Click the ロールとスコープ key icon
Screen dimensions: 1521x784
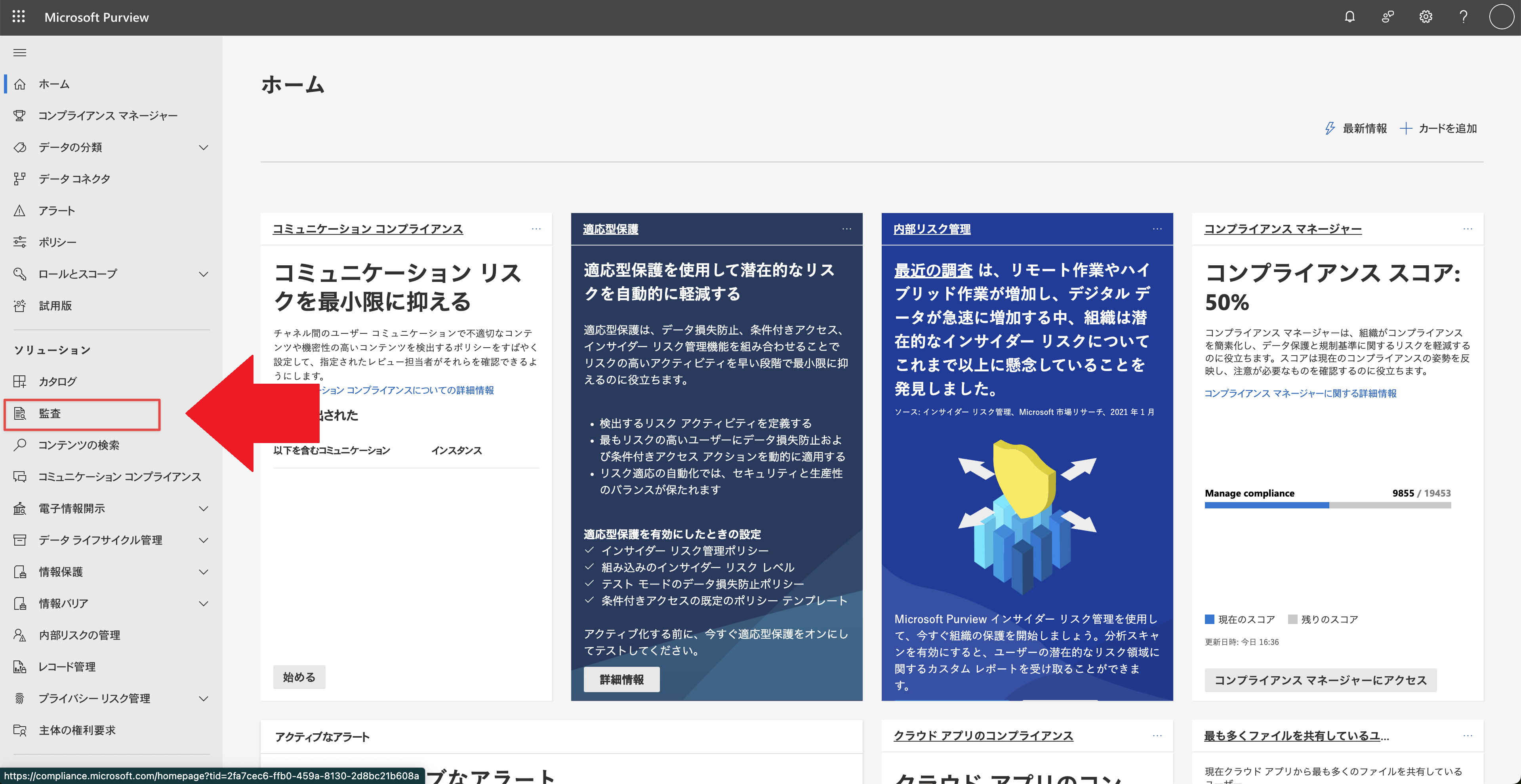20,274
